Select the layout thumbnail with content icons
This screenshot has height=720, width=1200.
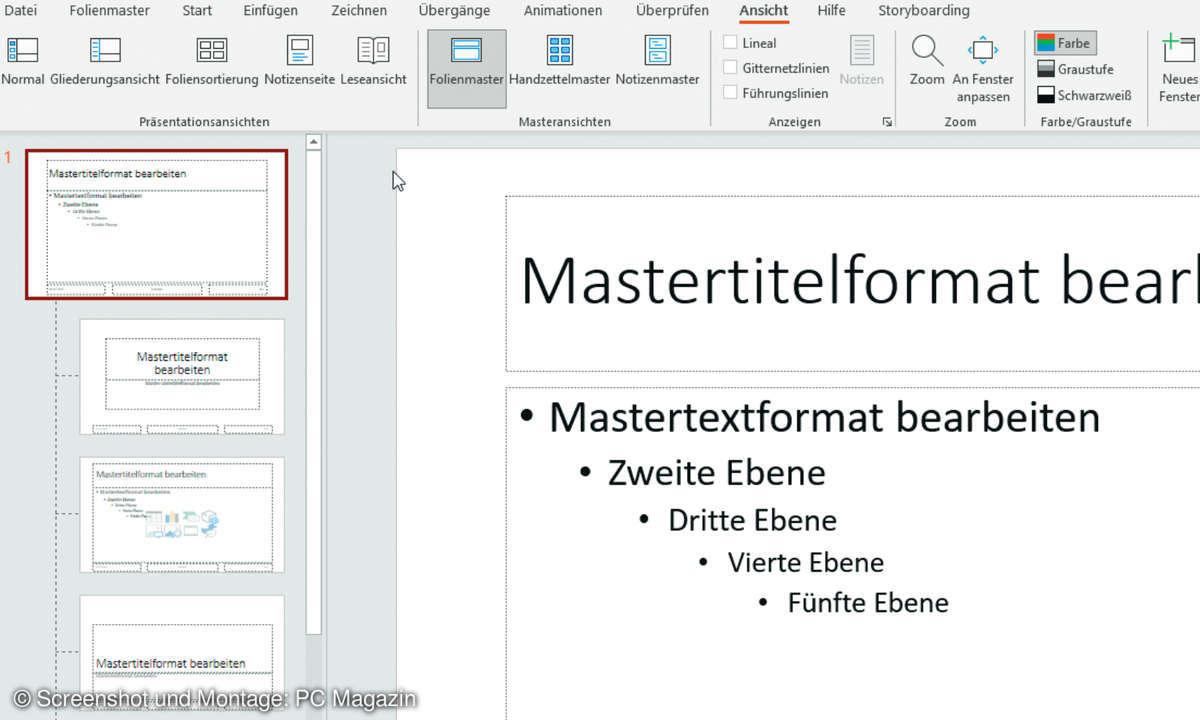pos(182,515)
